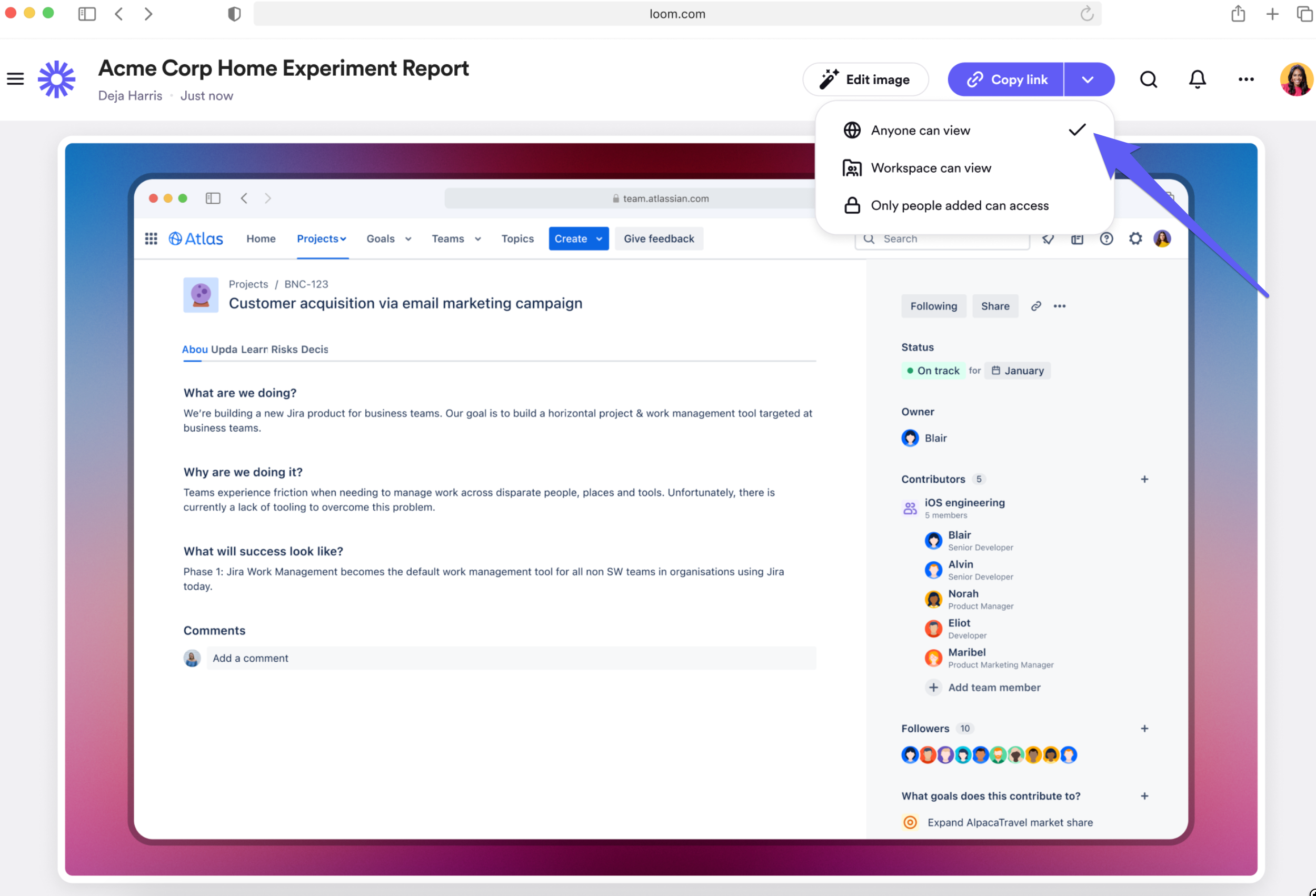Image resolution: width=1316 pixels, height=896 pixels.
Task: Show Safari tab overview
Action: [x=1304, y=14]
